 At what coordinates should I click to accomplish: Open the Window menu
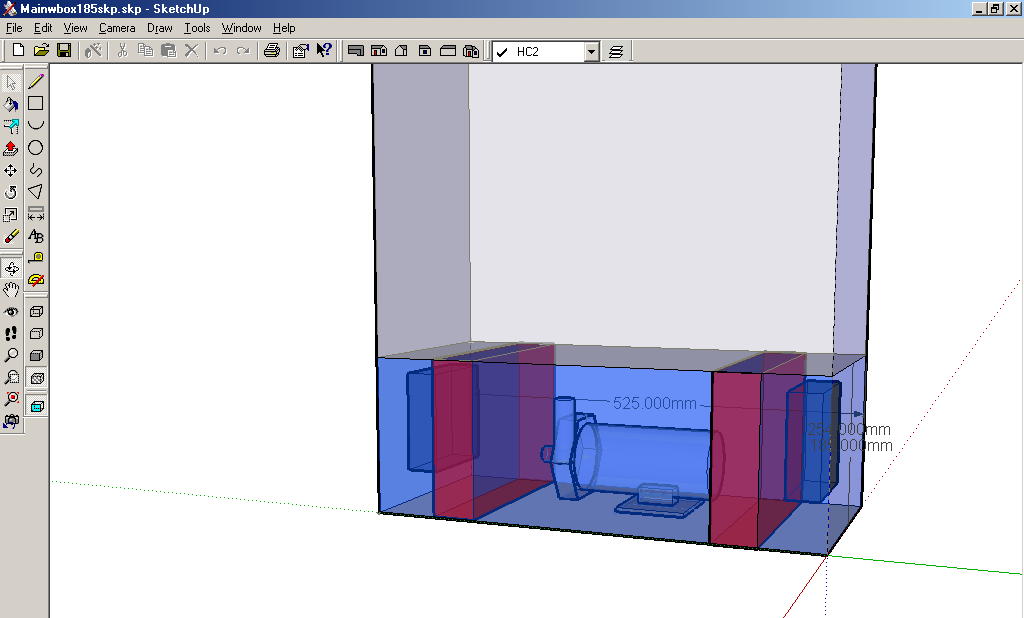pyautogui.click(x=242, y=28)
